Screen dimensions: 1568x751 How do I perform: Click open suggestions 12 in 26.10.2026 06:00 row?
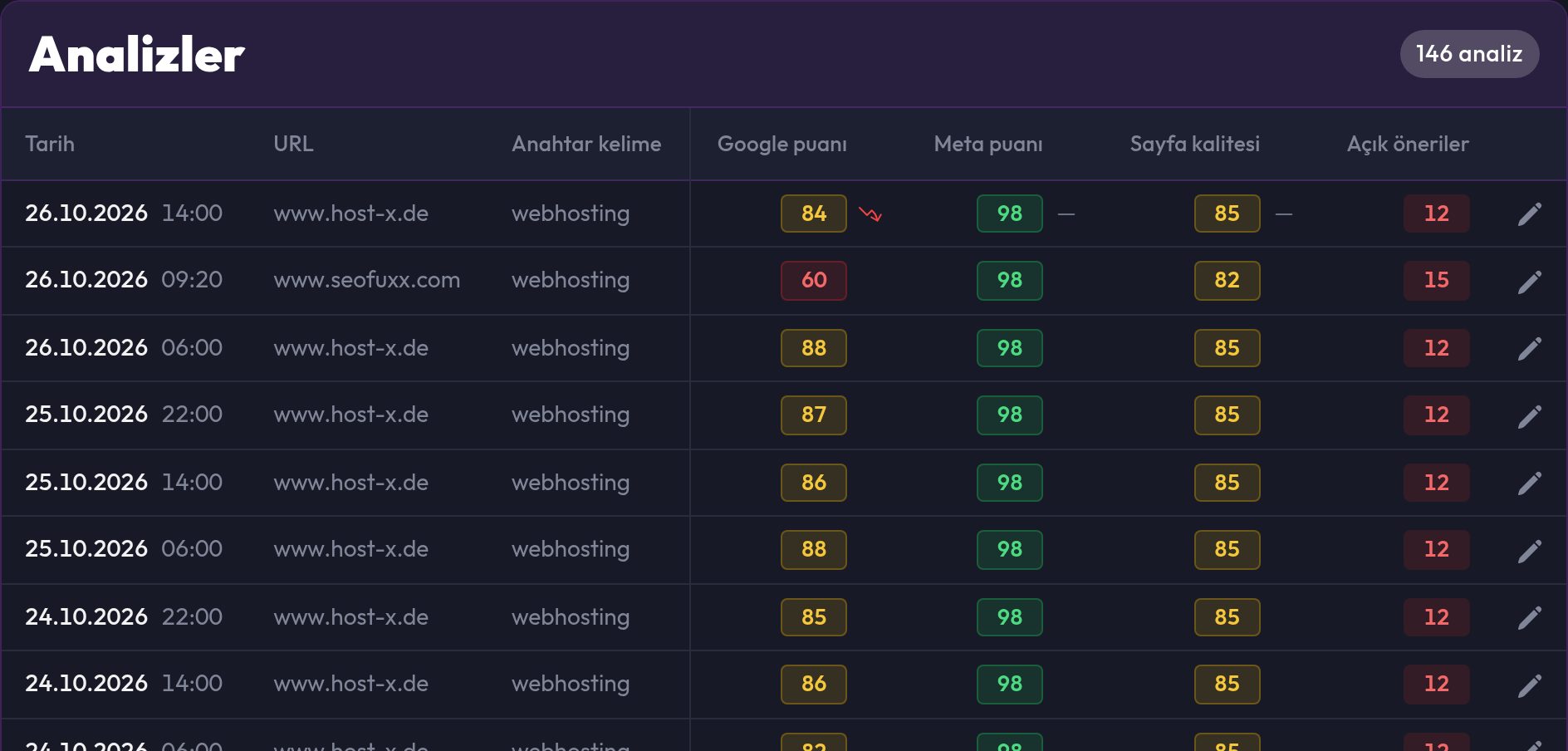click(x=1437, y=348)
